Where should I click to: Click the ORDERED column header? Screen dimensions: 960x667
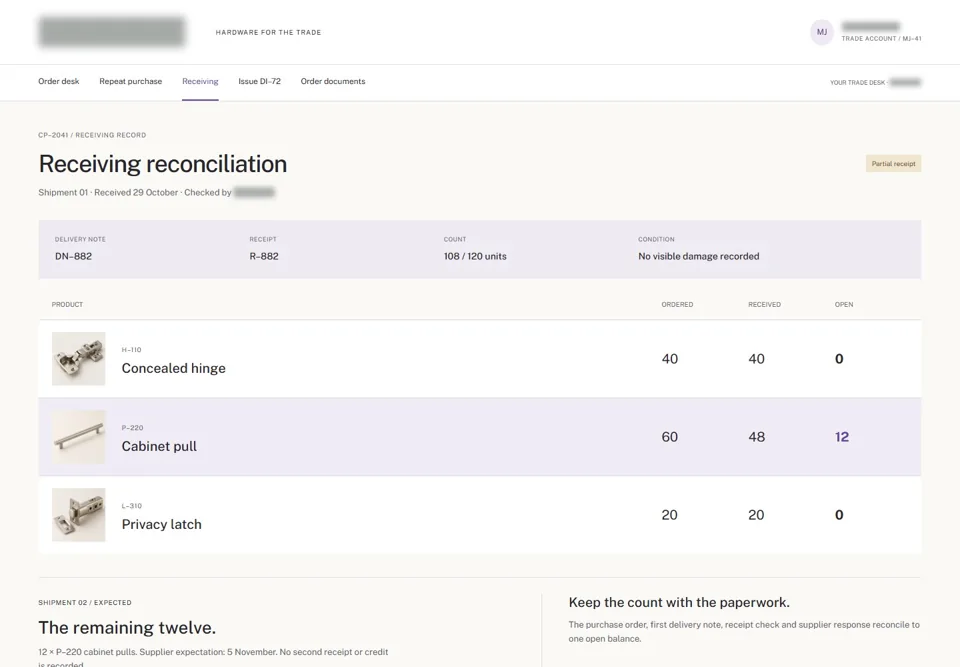click(x=677, y=304)
